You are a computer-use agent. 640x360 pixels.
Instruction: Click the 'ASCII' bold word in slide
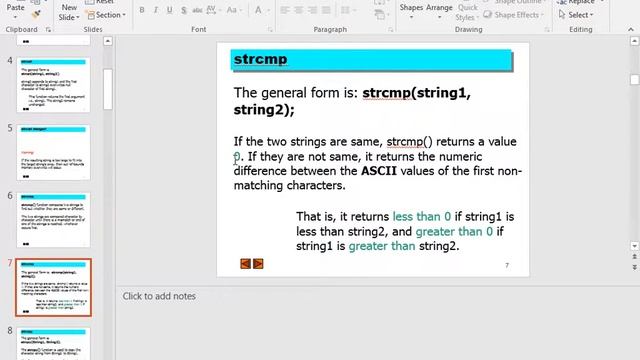click(x=379, y=171)
